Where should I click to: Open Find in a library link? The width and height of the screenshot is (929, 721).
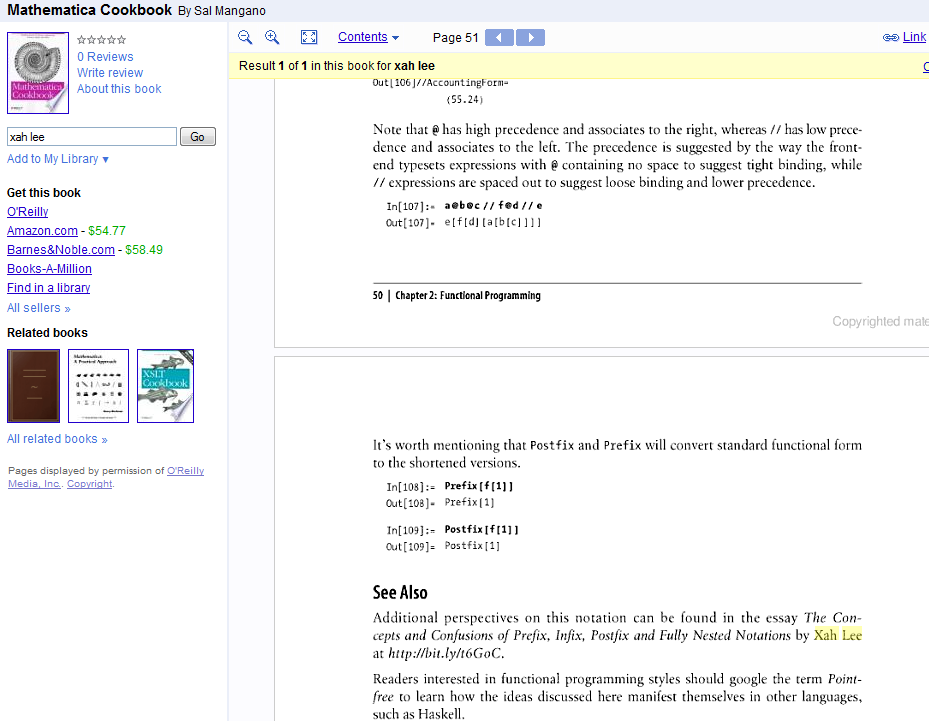[48, 288]
